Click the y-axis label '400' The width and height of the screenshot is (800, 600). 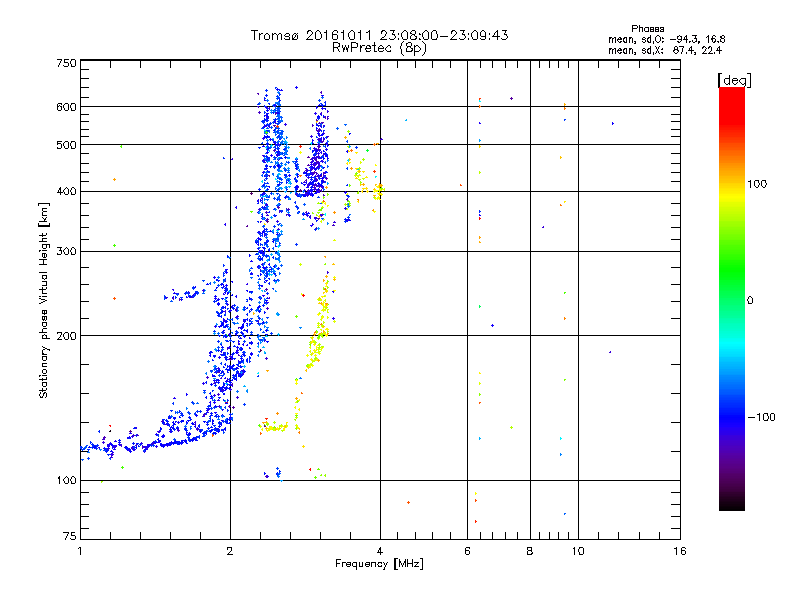[x=66, y=191]
